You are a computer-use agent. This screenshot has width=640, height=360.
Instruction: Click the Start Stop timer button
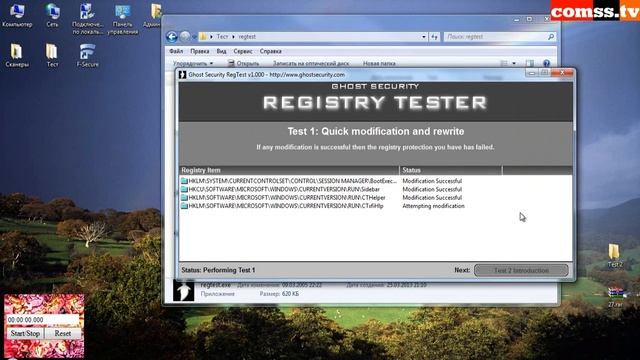pos(25,333)
